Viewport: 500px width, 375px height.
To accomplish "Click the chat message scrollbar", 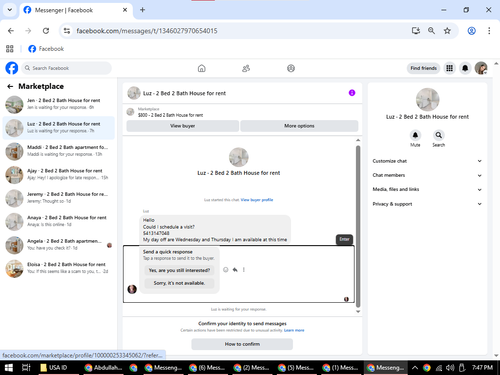I will (358, 227).
